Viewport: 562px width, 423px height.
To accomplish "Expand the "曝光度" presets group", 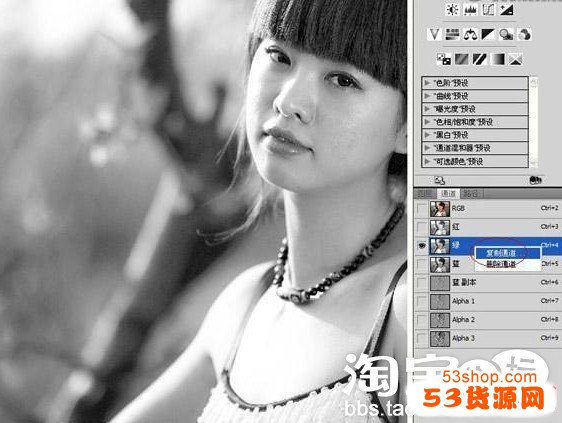I will pos(427,109).
